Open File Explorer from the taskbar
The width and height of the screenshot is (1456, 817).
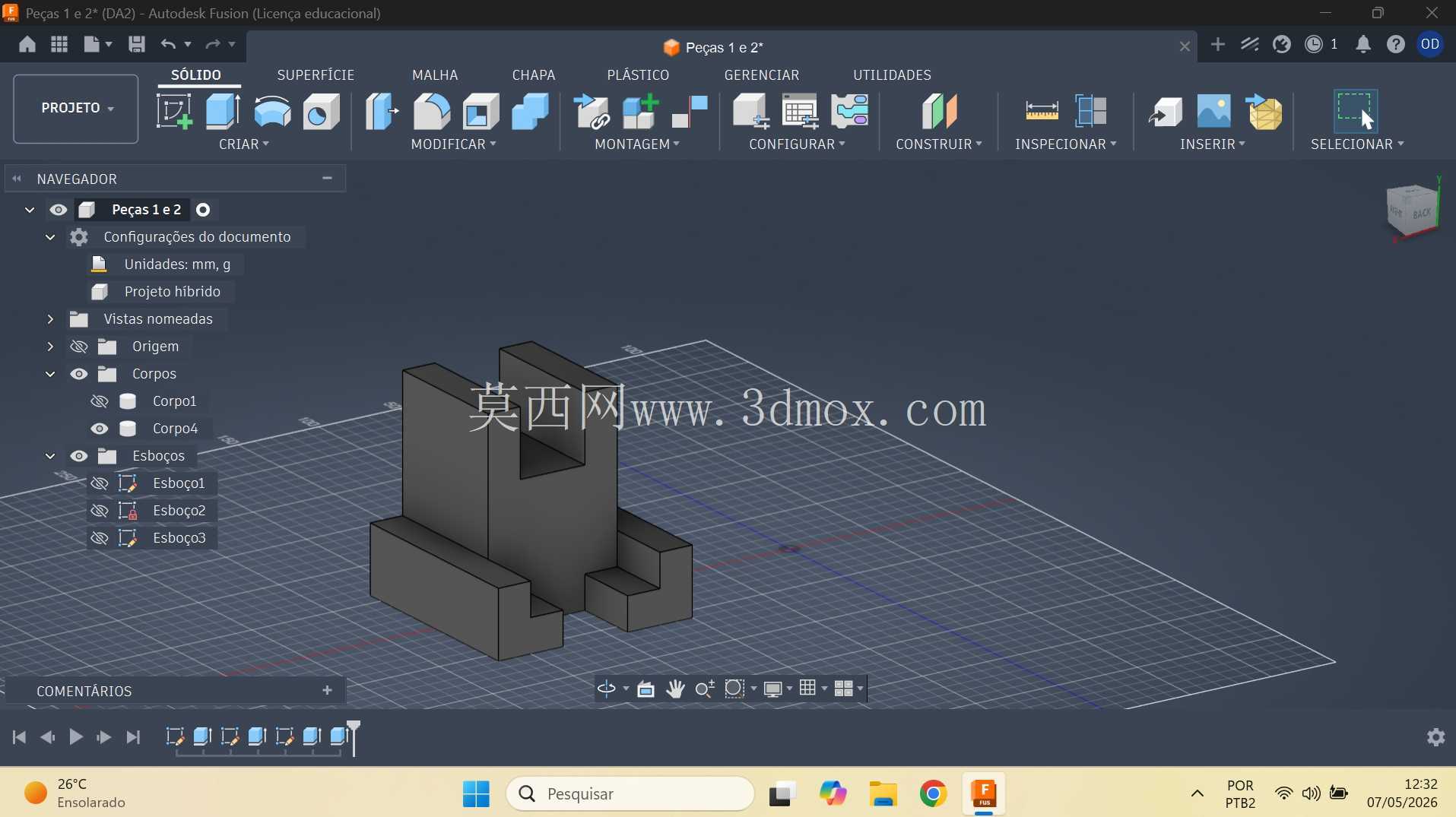[883, 794]
